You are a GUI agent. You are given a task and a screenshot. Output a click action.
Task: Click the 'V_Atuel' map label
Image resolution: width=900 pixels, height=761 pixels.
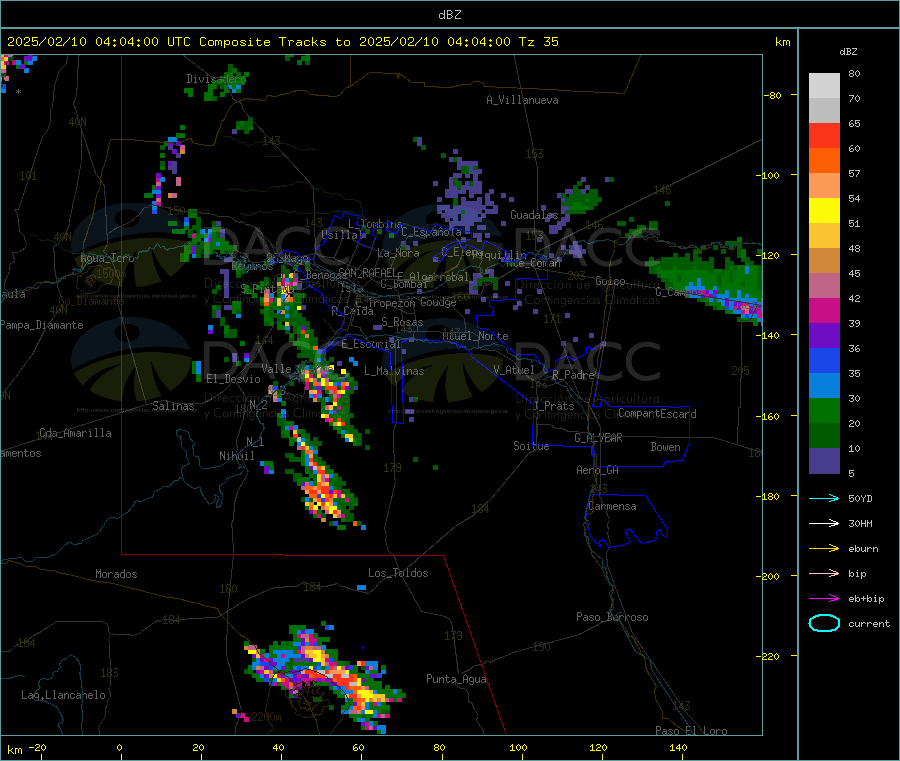pos(514,370)
